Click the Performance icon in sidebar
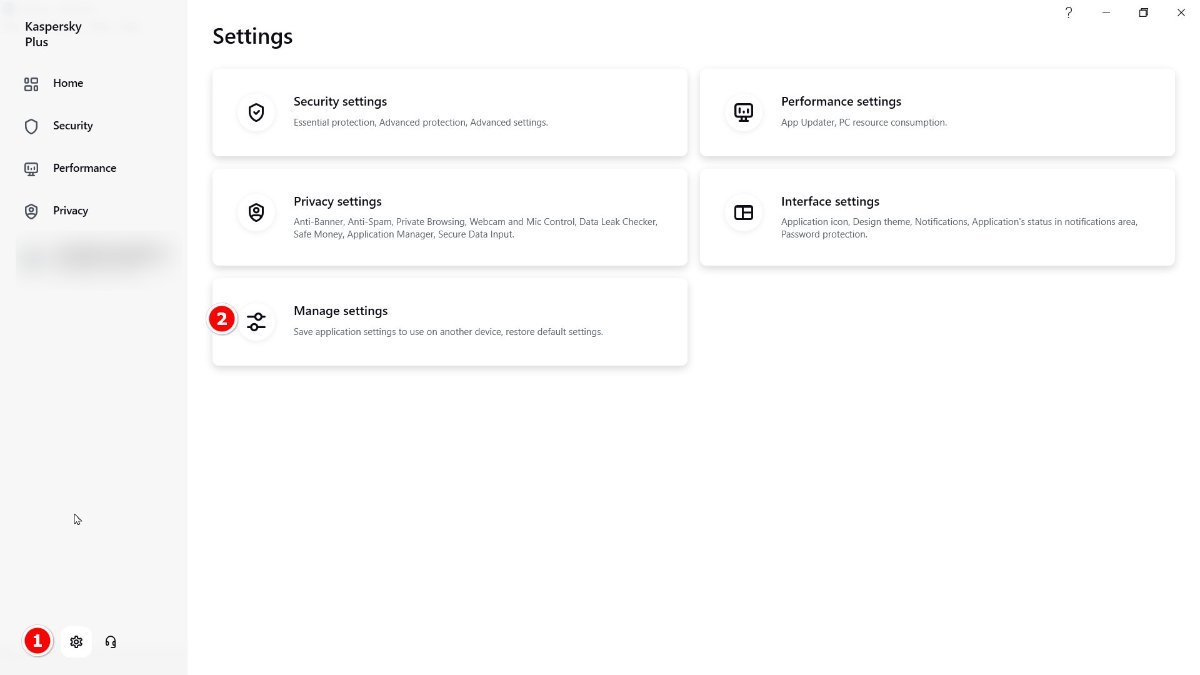 point(31,168)
